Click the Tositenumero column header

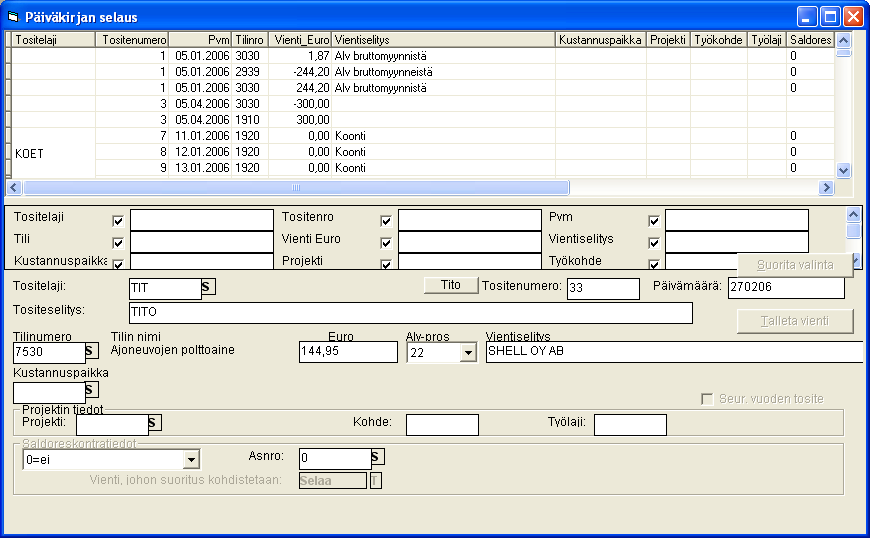click(132, 40)
